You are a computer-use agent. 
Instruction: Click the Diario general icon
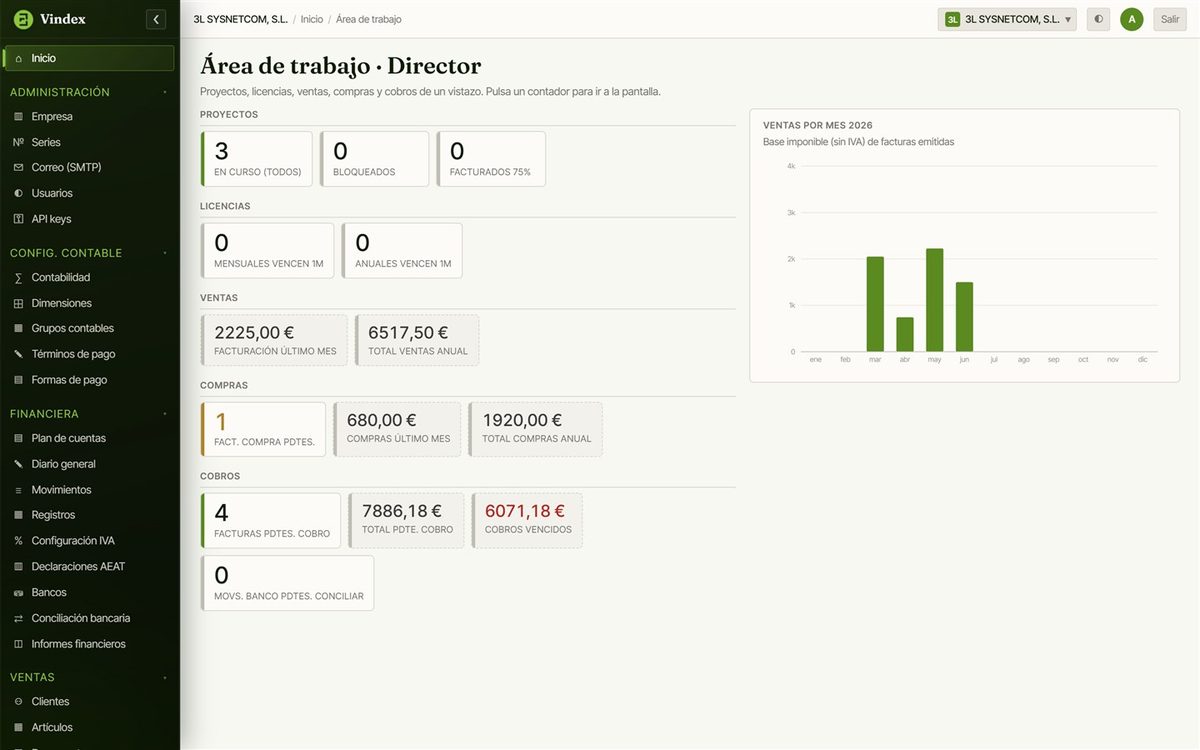click(x=18, y=464)
